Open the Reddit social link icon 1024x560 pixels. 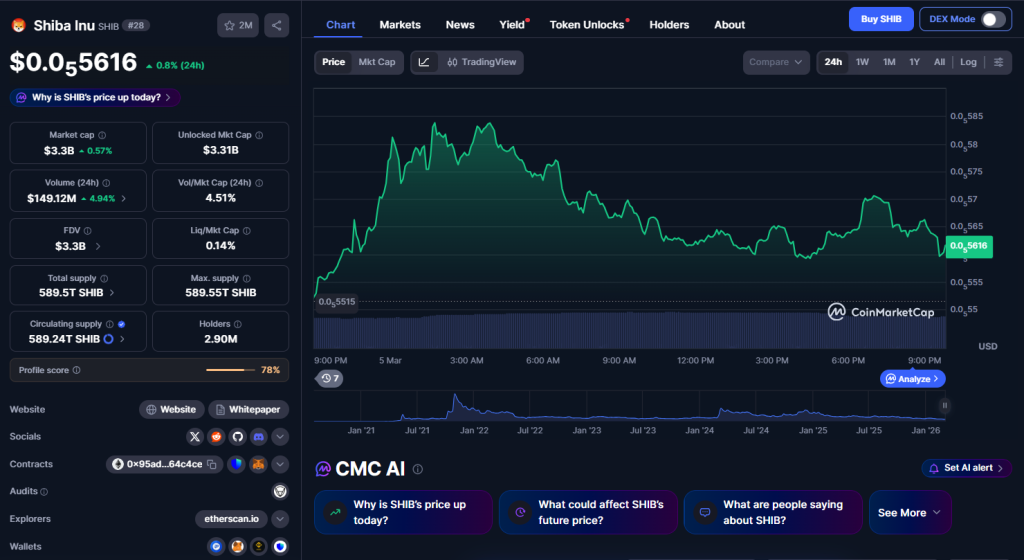216,437
